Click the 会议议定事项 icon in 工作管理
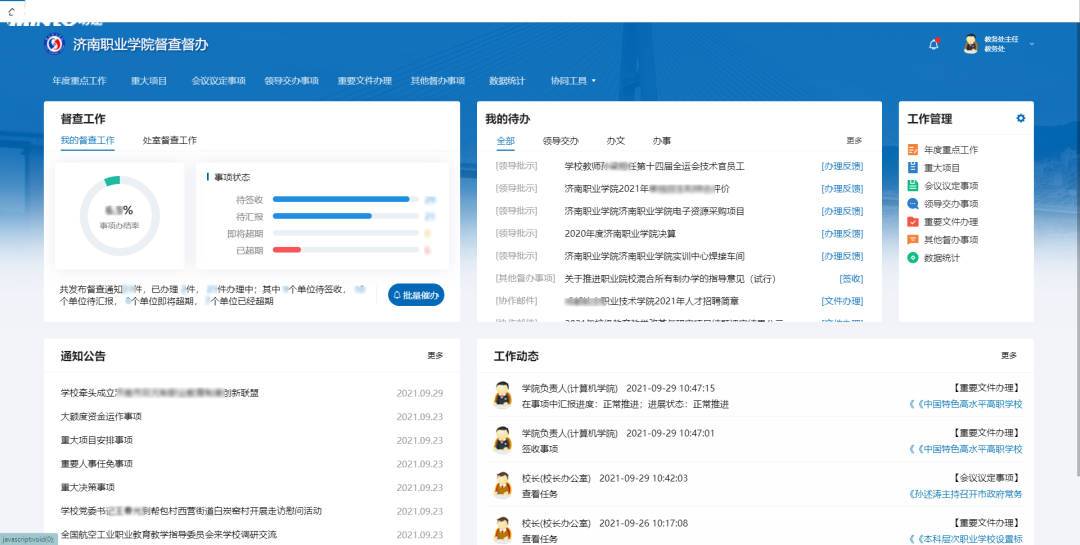 coord(913,185)
